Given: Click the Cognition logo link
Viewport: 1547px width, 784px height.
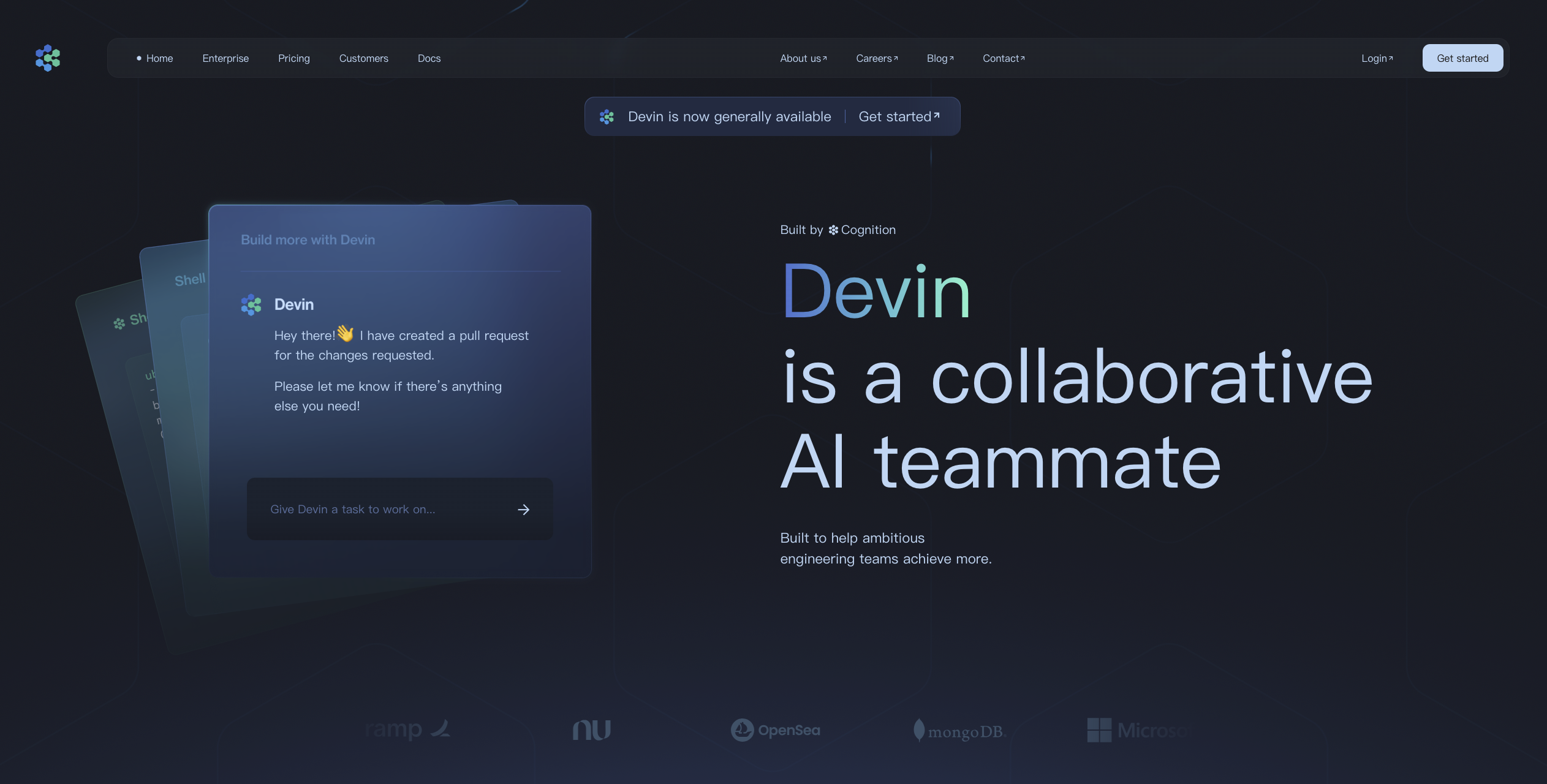Looking at the screenshot, I should pyautogui.click(x=862, y=230).
